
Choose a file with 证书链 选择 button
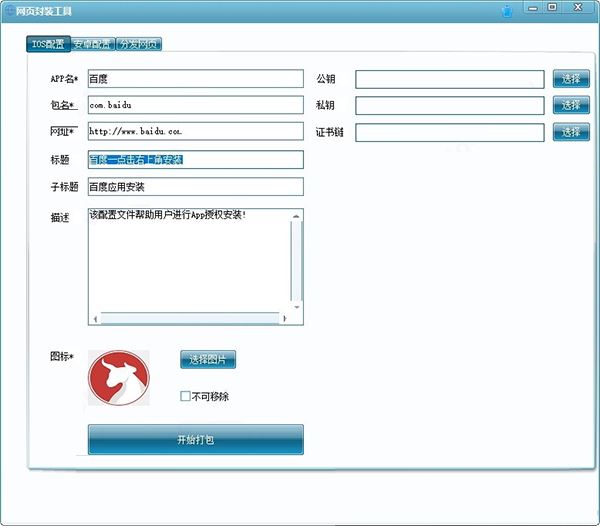pyautogui.click(x=571, y=132)
